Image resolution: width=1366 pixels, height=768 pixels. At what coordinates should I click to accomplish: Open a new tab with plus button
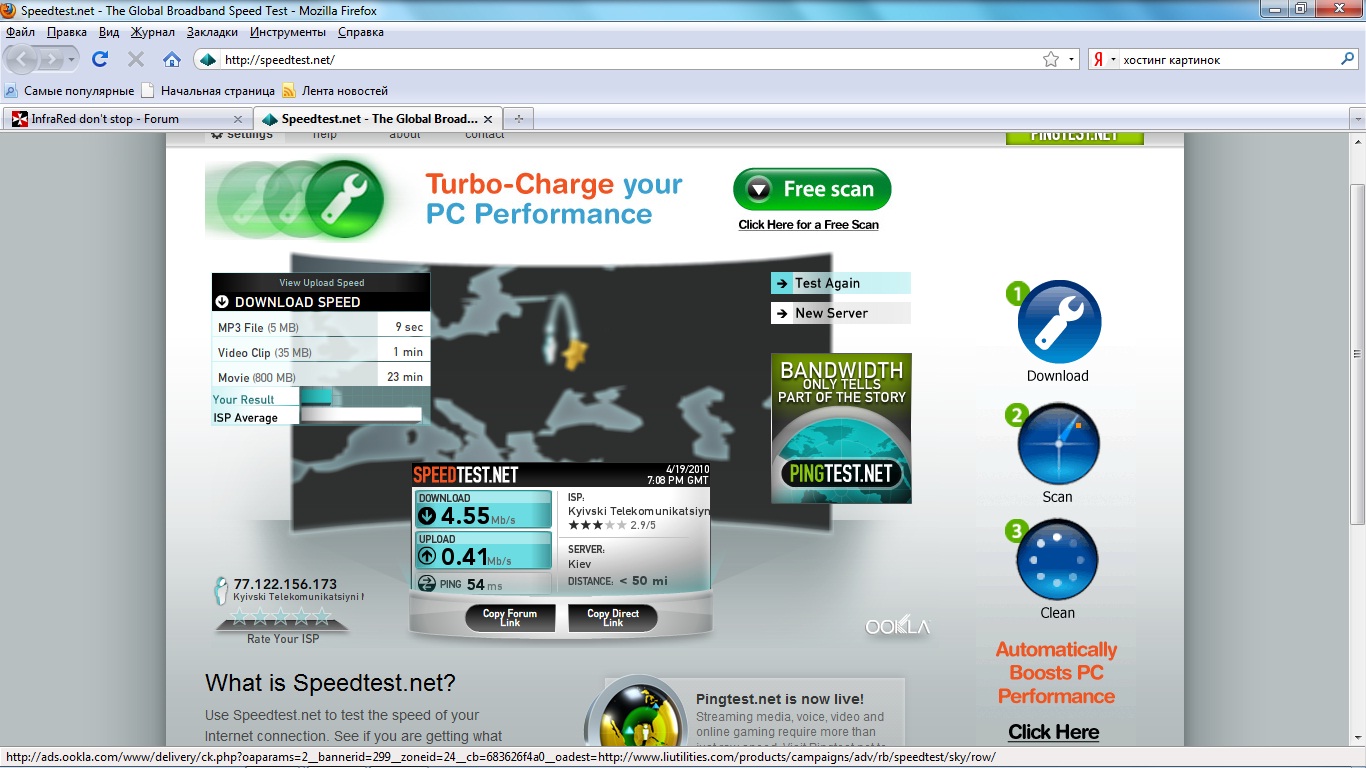point(518,119)
